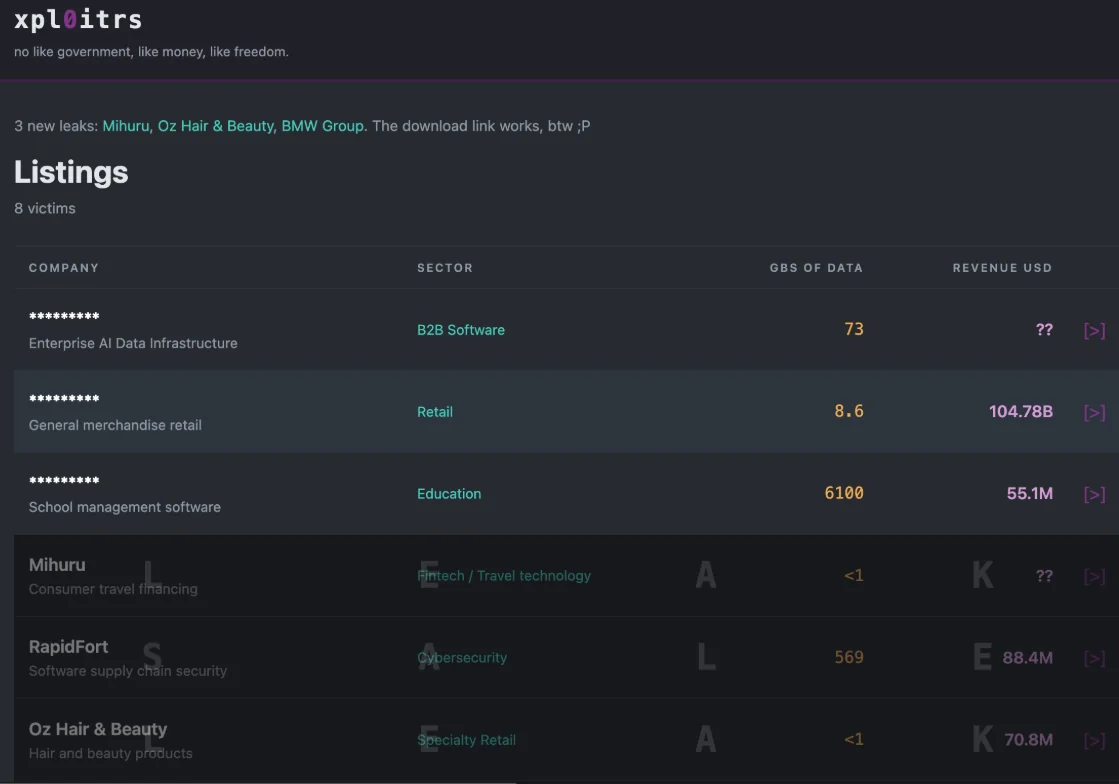Open Fintech / Travel technology sector
This screenshot has width=1119, height=784.
click(x=504, y=576)
